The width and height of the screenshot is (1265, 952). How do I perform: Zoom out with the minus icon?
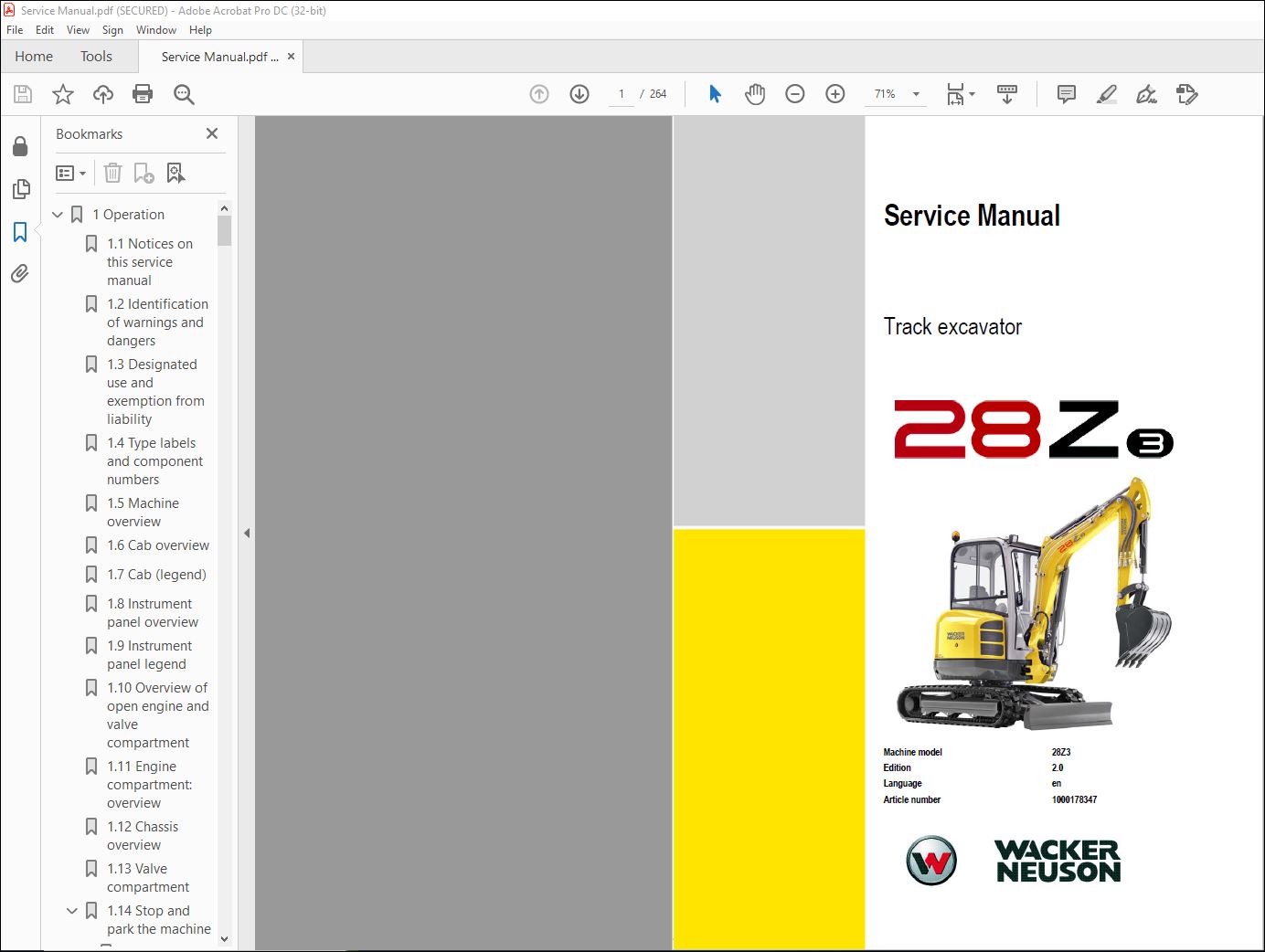click(795, 94)
